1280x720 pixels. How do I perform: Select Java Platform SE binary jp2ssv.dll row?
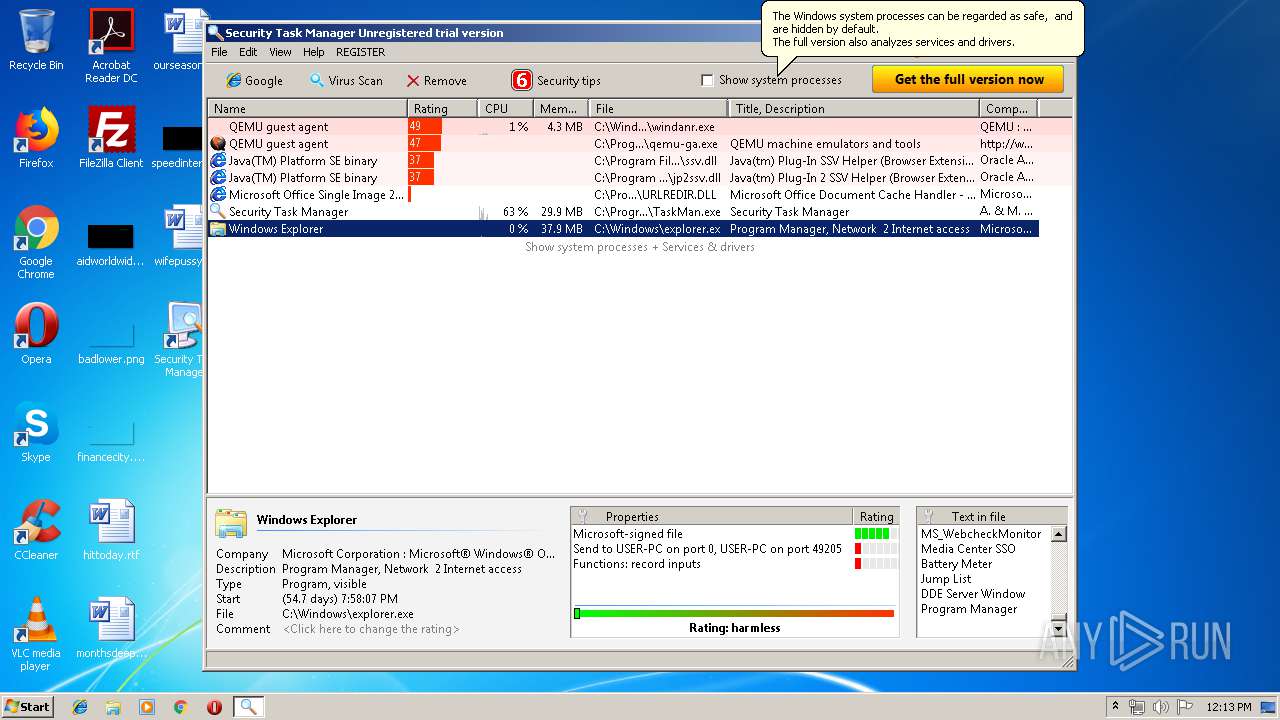point(623,178)
